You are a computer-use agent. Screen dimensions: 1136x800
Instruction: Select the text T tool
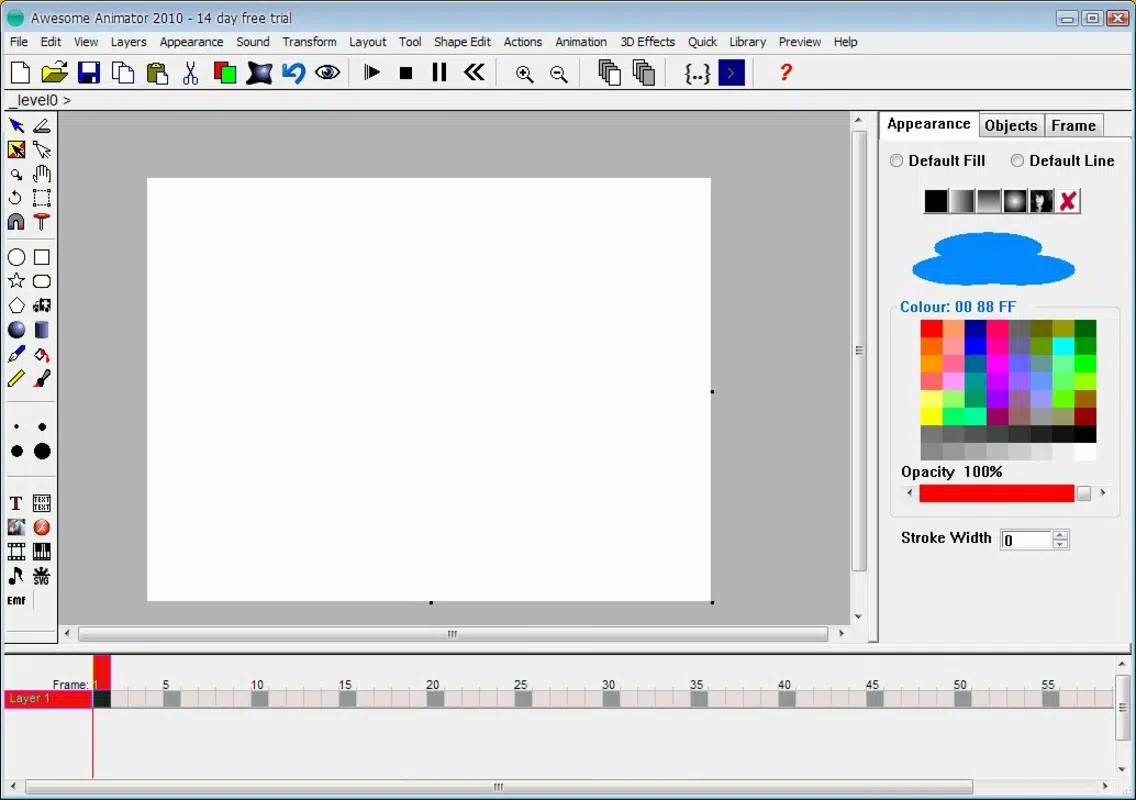point(16,504)
